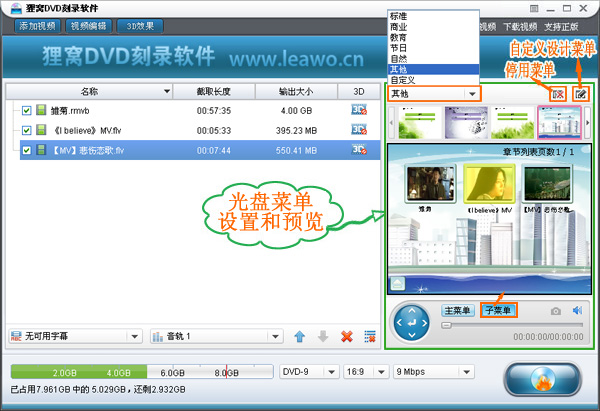Open the 无可用字幕 subtitle dropdown

coord(75,336)
